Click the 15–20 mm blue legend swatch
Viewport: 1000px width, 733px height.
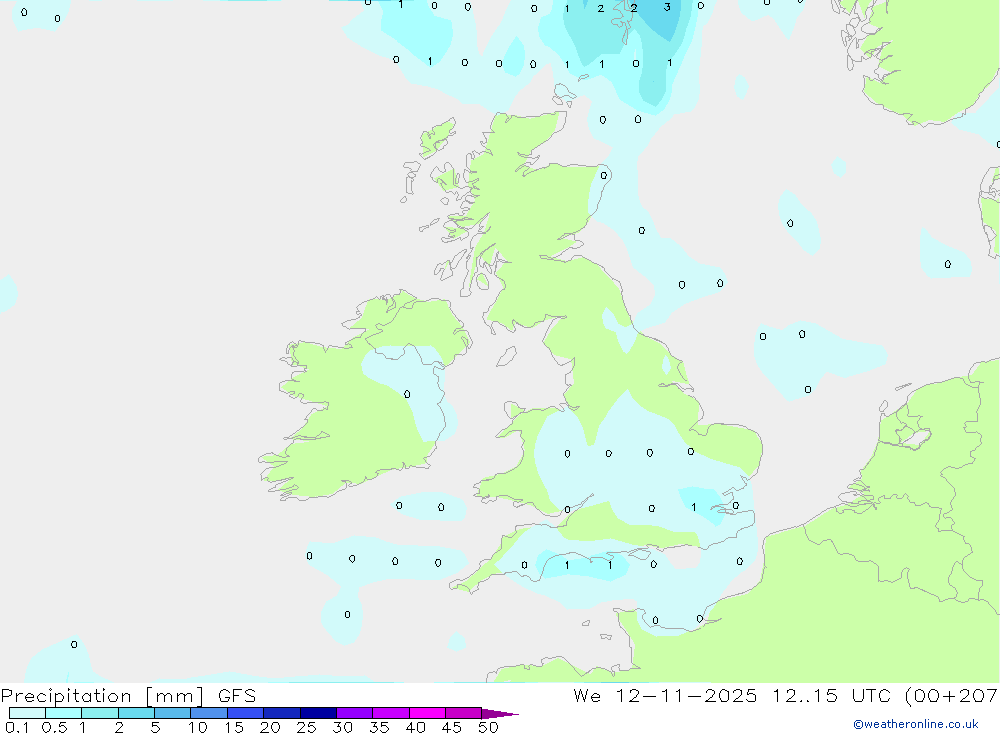point(246,713)
